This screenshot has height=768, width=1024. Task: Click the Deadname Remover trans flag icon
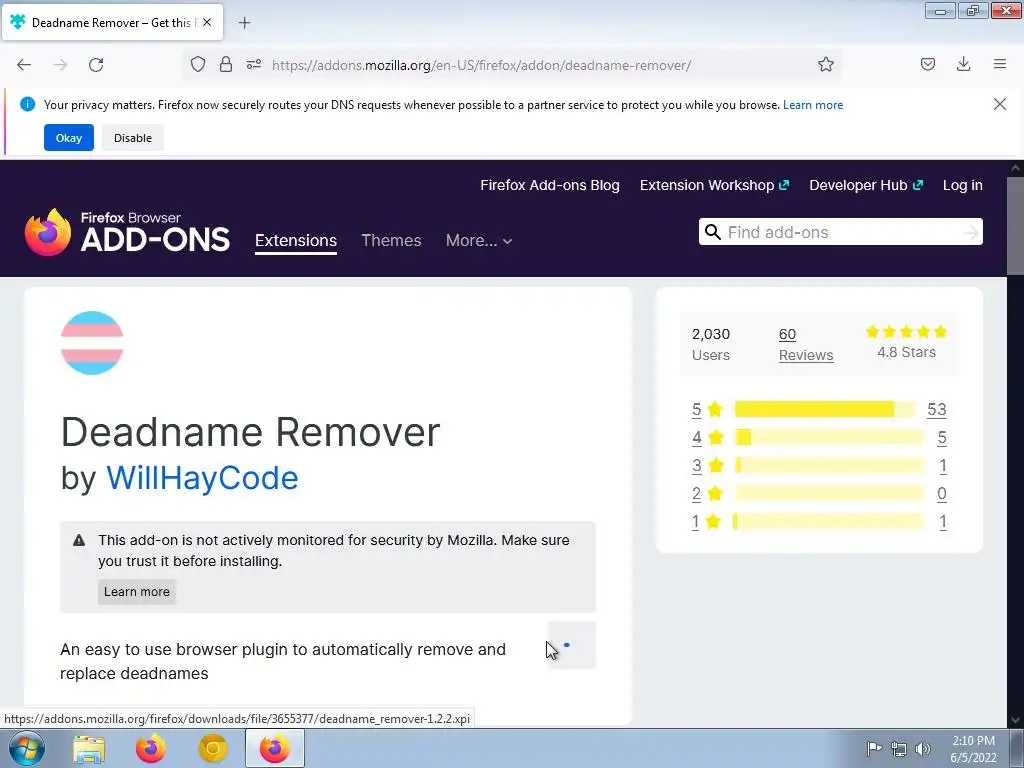(x=92, y=343)
